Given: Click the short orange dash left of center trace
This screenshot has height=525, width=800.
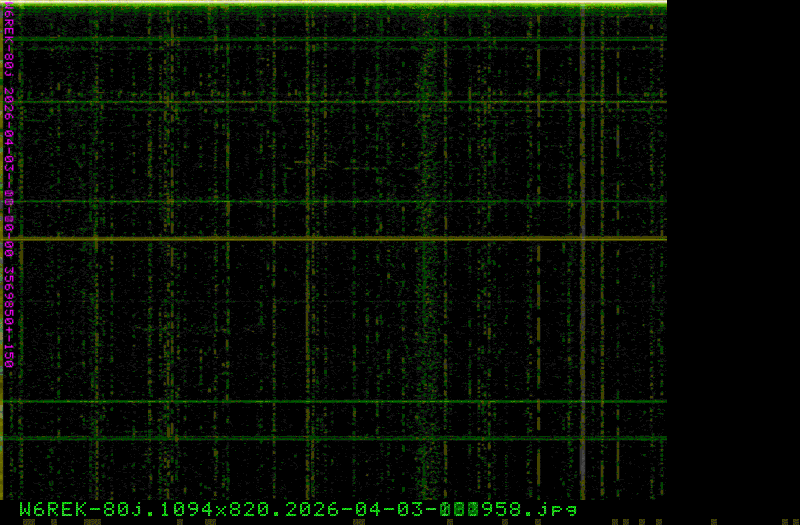Looking at the screenshot, I should tap(300, 161).
